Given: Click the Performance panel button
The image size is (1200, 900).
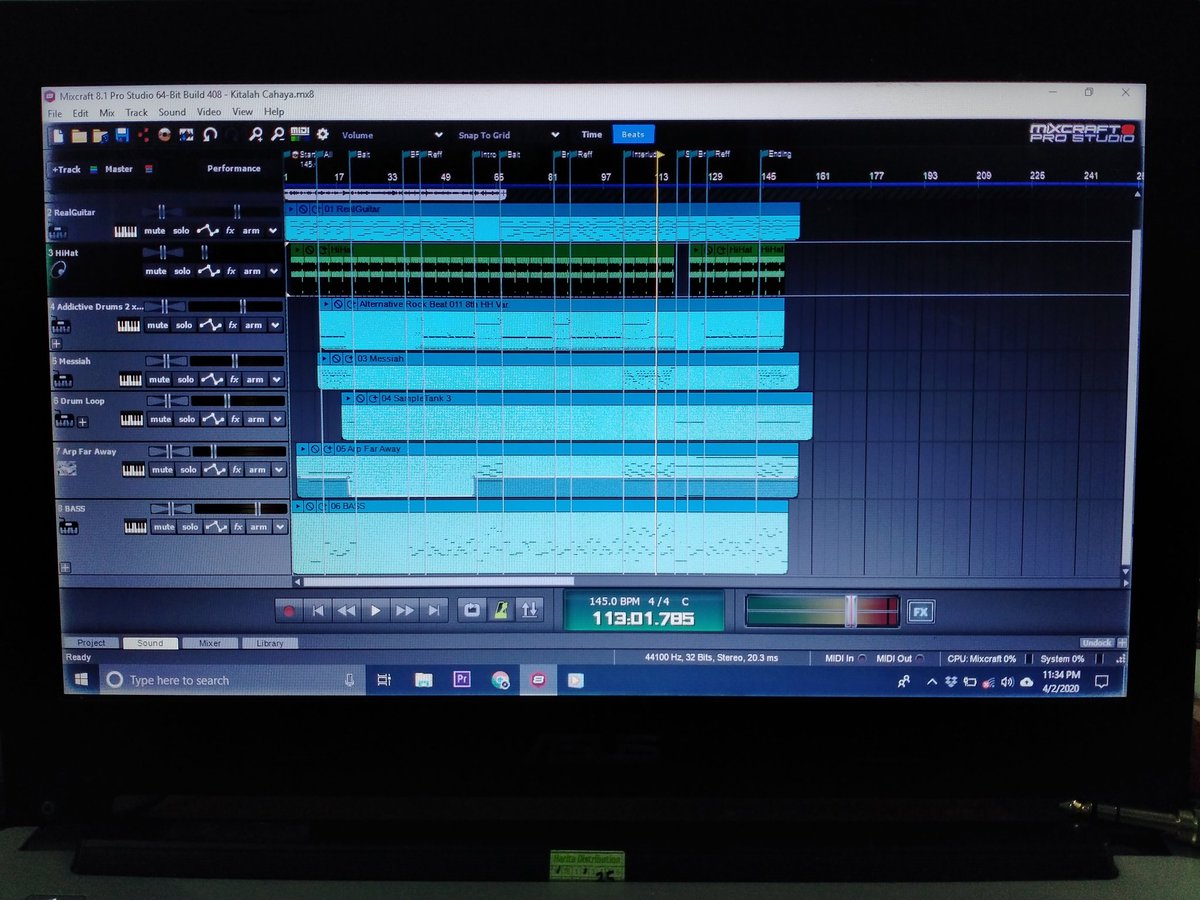Looking at the screenshot, I should click(x=234, y=169).
